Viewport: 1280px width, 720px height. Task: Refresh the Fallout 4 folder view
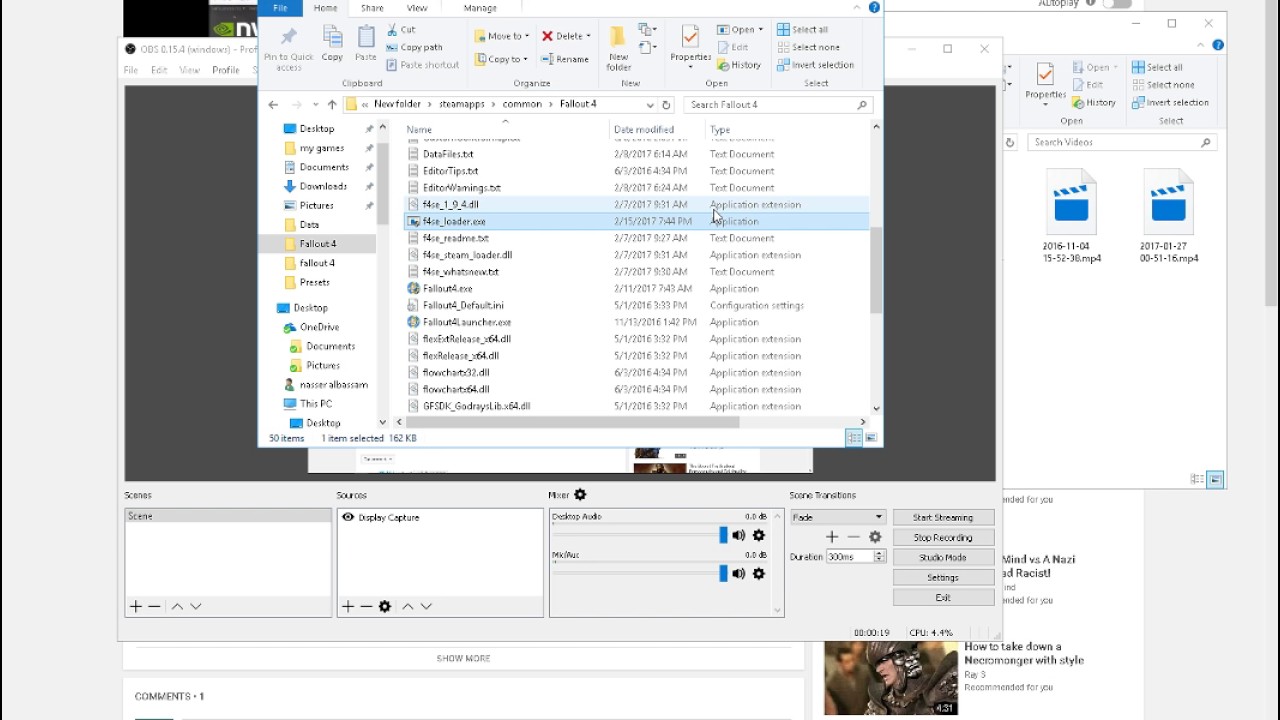click(x=666, y=104)
